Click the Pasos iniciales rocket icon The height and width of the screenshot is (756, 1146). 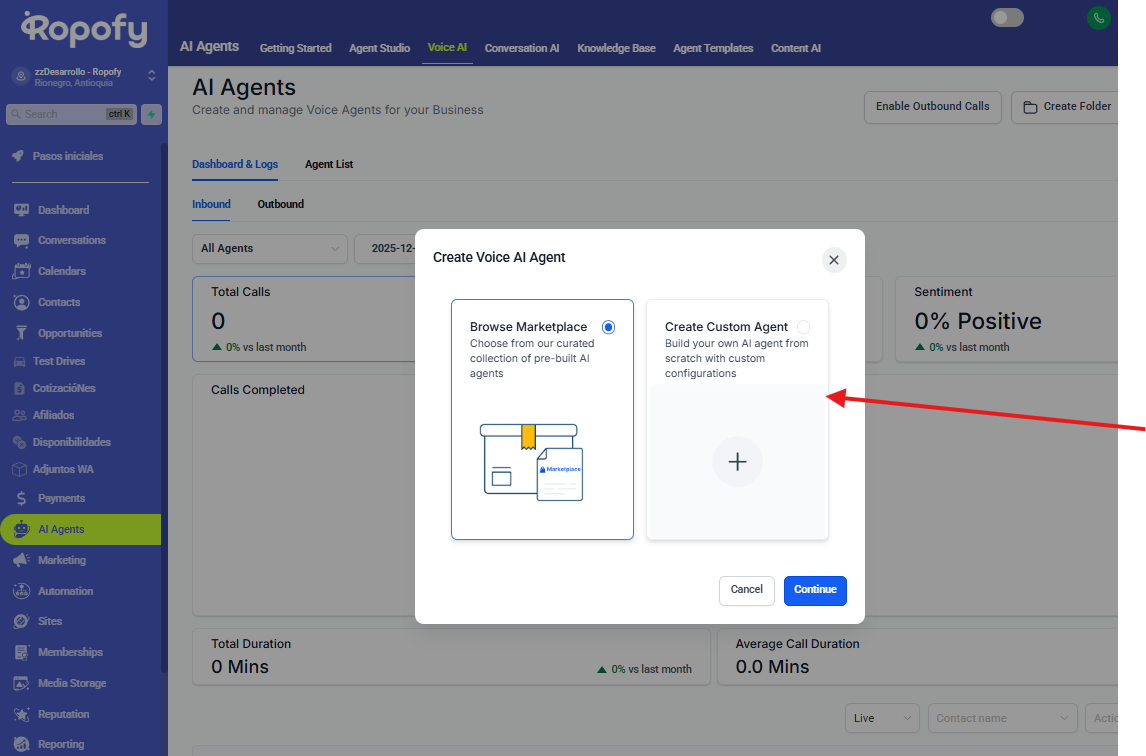(x=18, y=156)
